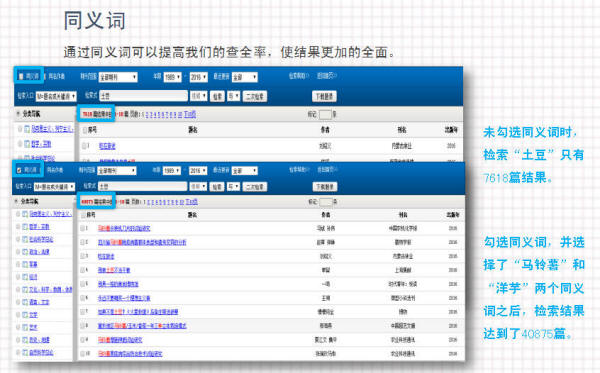The width and height of the screenshot is (600, 373).
Task: Click the 标记 number box in upper results bar
Action: tap(325, 114)
